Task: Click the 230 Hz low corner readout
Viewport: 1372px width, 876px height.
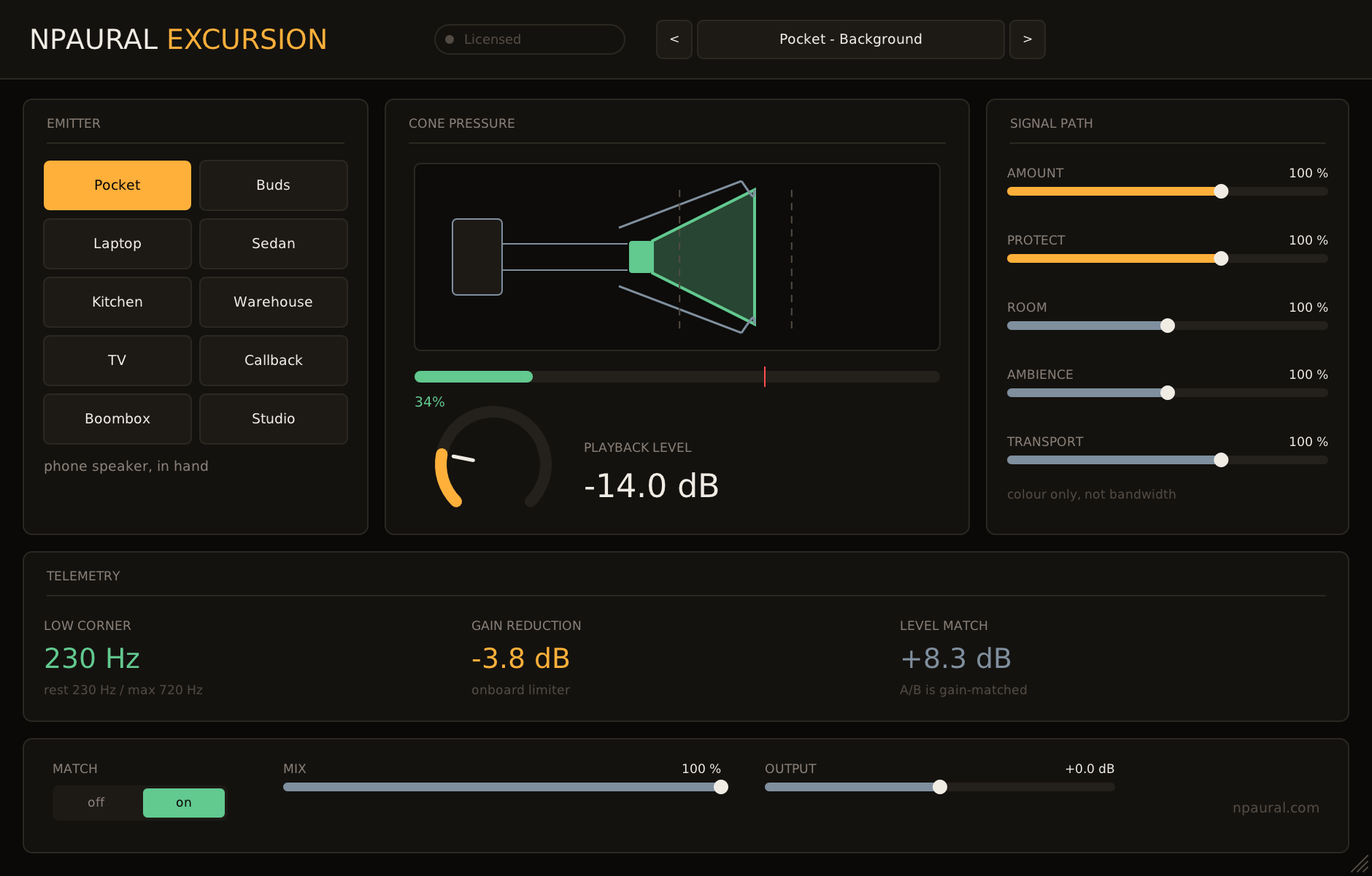Action: [92, 658]
